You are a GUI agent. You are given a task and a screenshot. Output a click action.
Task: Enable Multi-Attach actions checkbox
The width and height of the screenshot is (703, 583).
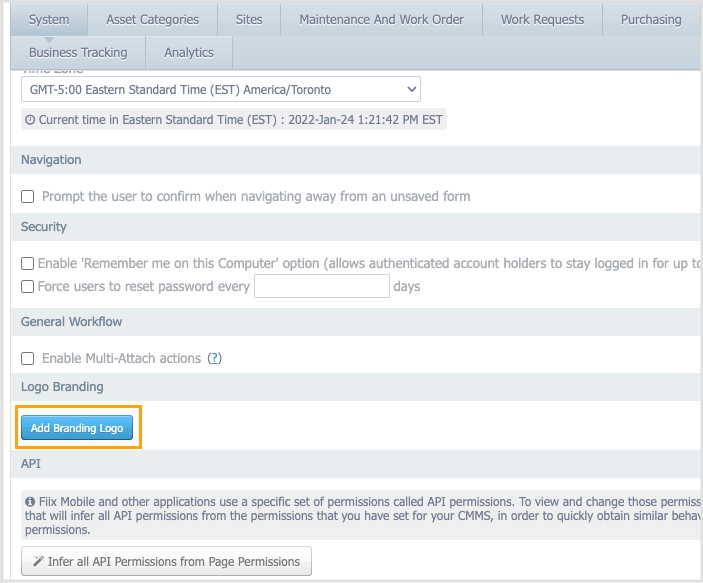[28, 358]
